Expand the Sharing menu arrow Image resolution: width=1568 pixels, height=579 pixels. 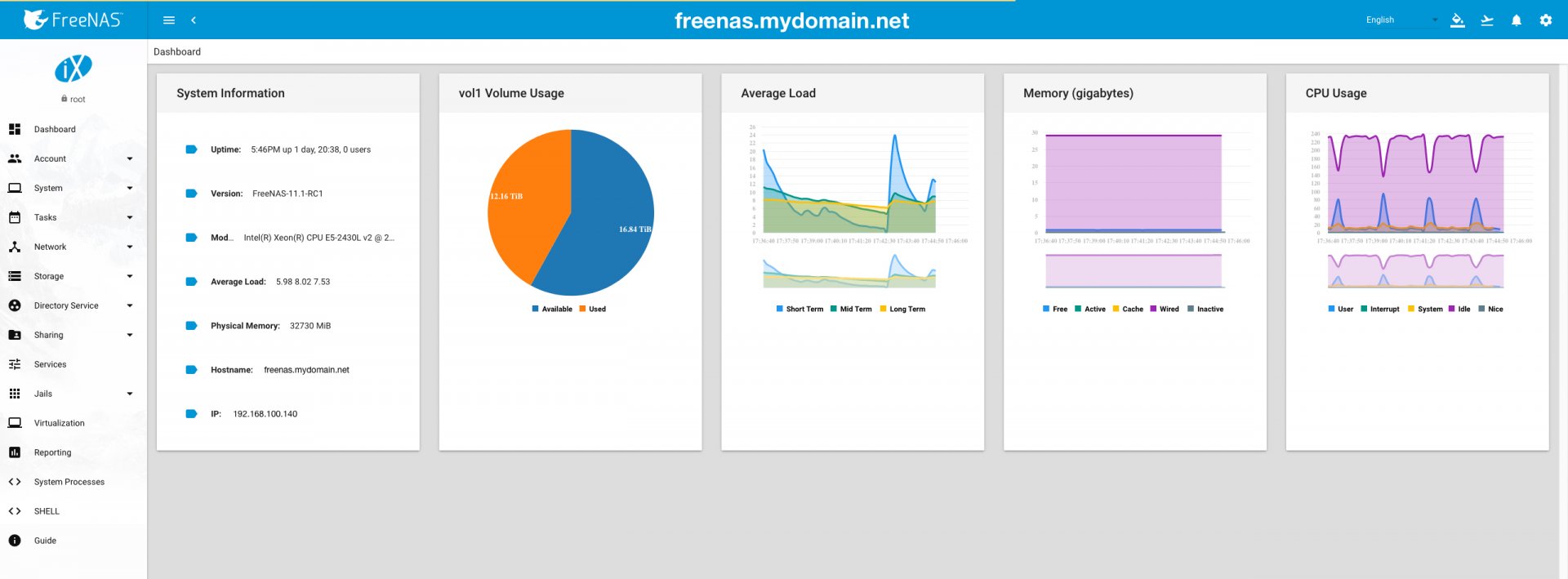(x=130, y=335)
